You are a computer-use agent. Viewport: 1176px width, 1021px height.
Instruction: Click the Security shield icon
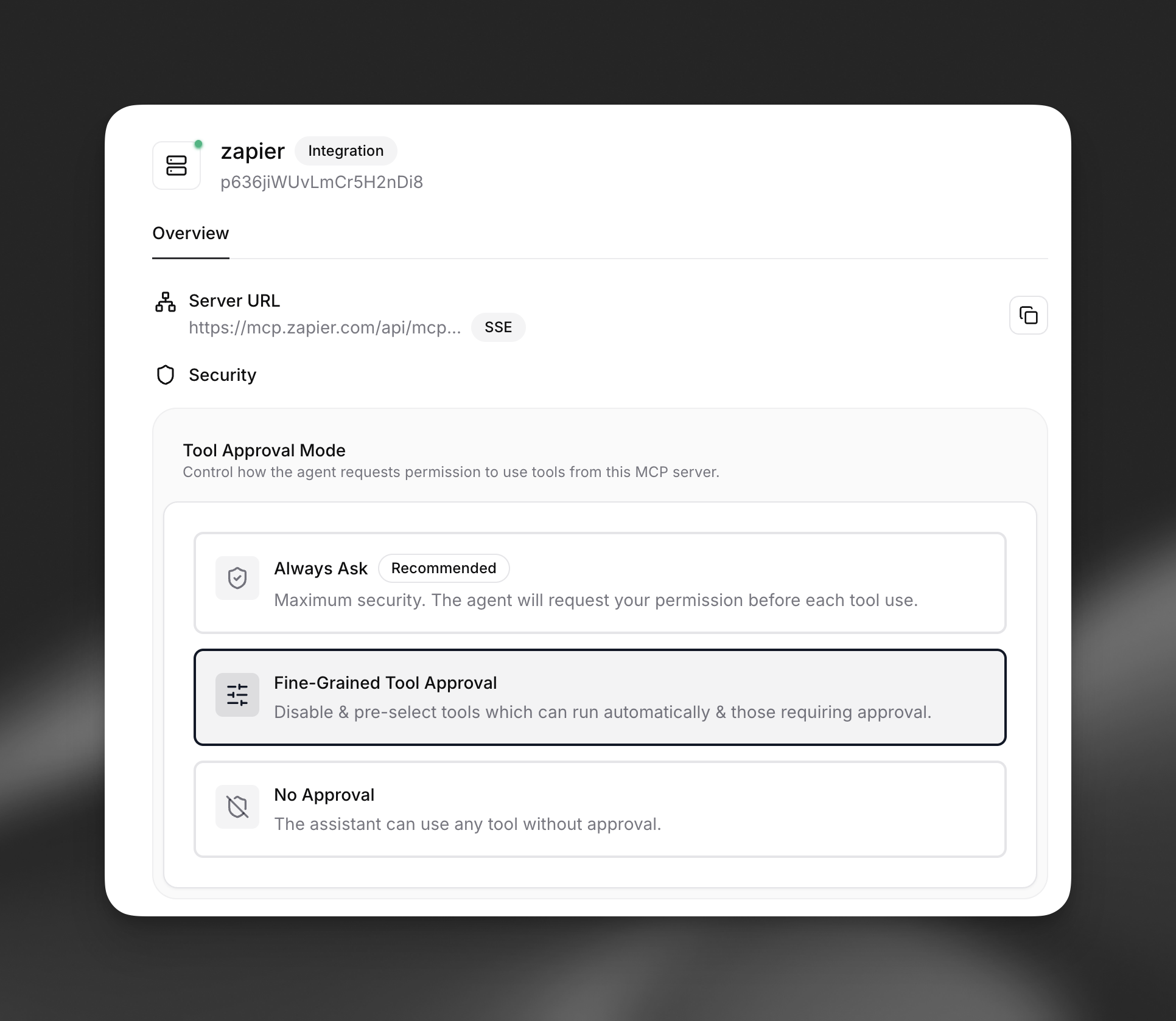(165, 375)
